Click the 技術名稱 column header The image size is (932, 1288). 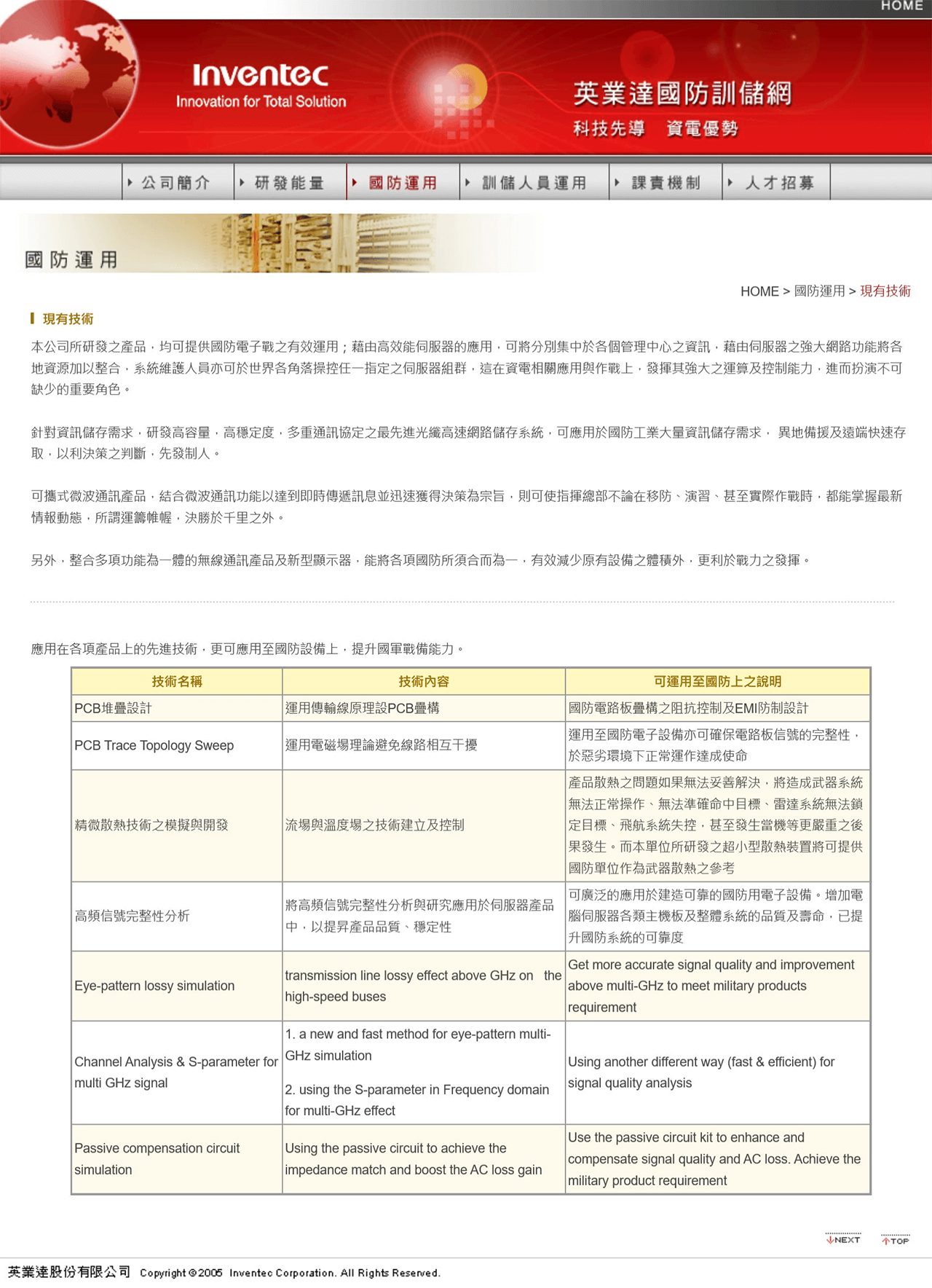point(177,681)
